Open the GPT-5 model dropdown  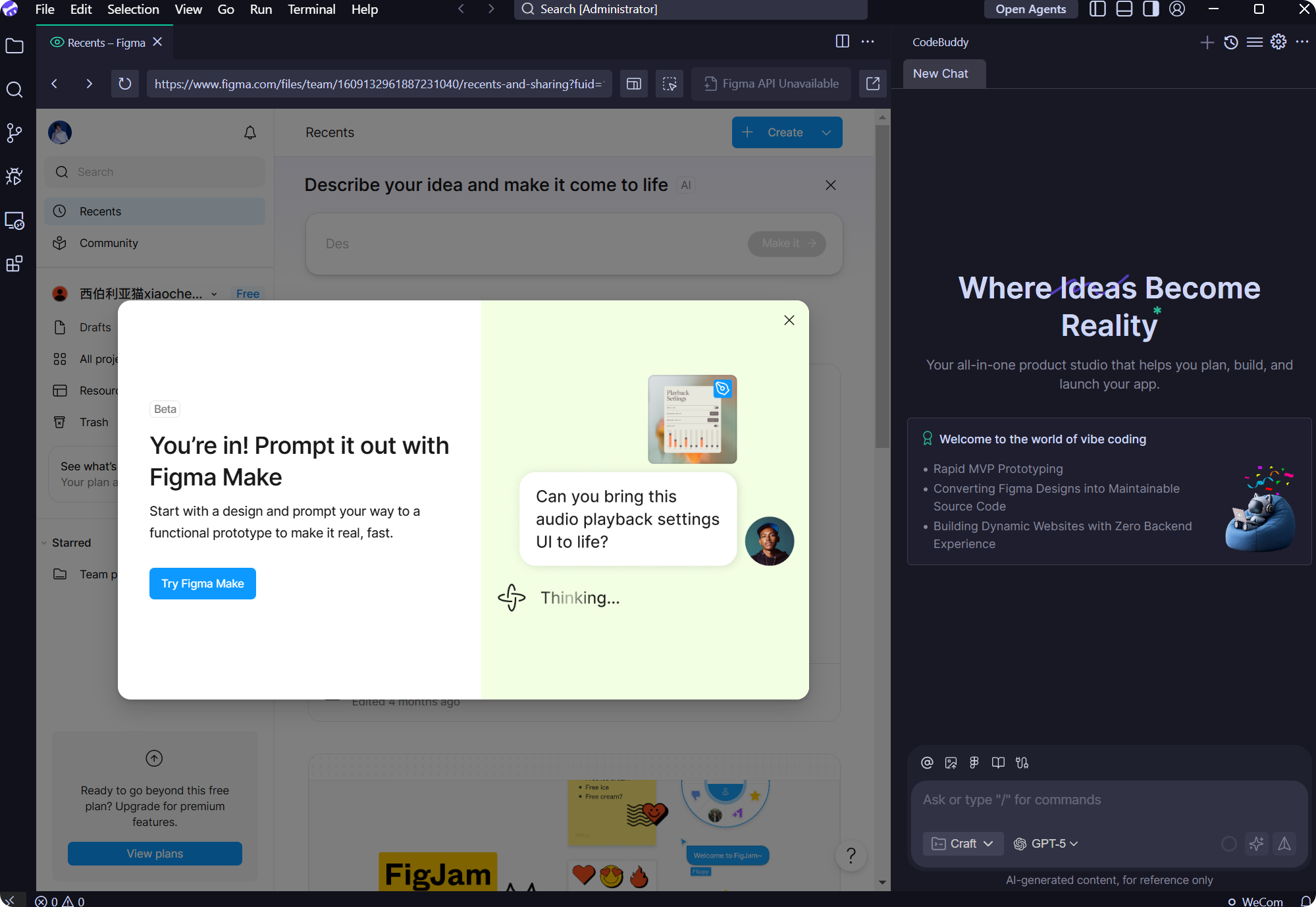(x=1045, y=844)
